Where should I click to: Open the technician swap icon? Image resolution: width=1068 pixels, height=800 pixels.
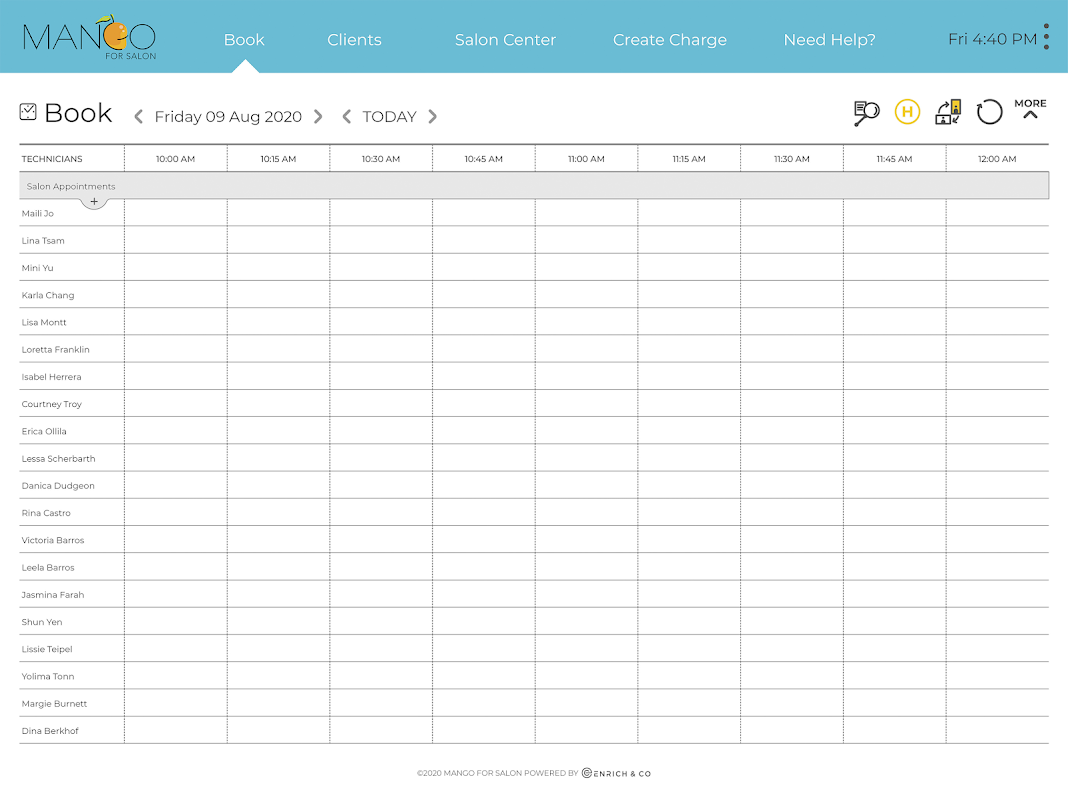pos(948,112)
